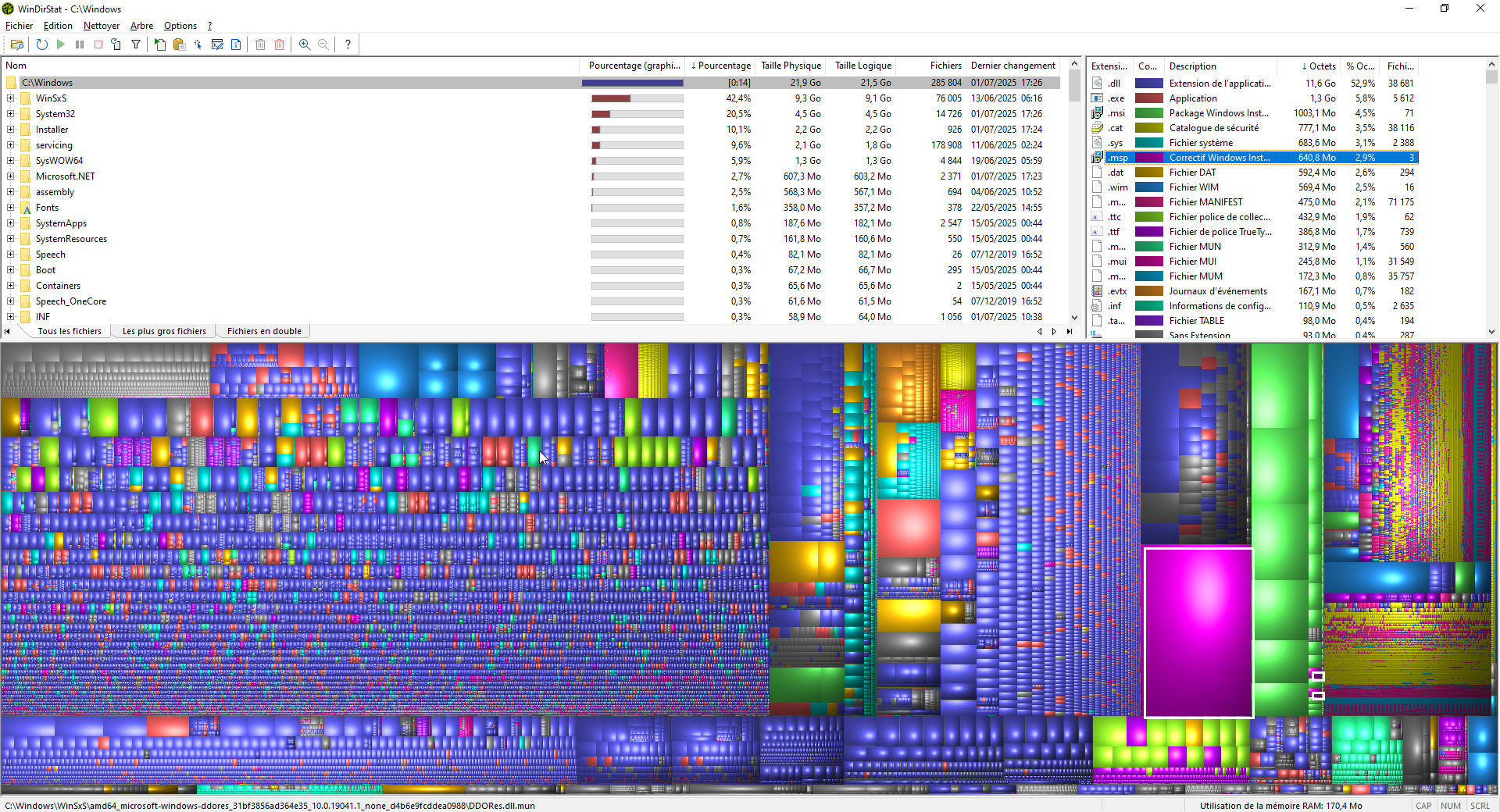Click the .msi green color swatch

(x=1149, y=112)
